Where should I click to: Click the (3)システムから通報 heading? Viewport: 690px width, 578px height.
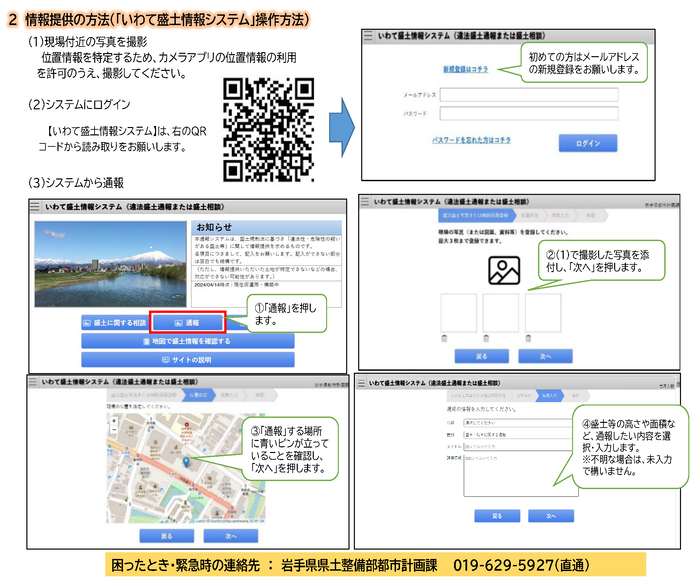pos(76,183)
